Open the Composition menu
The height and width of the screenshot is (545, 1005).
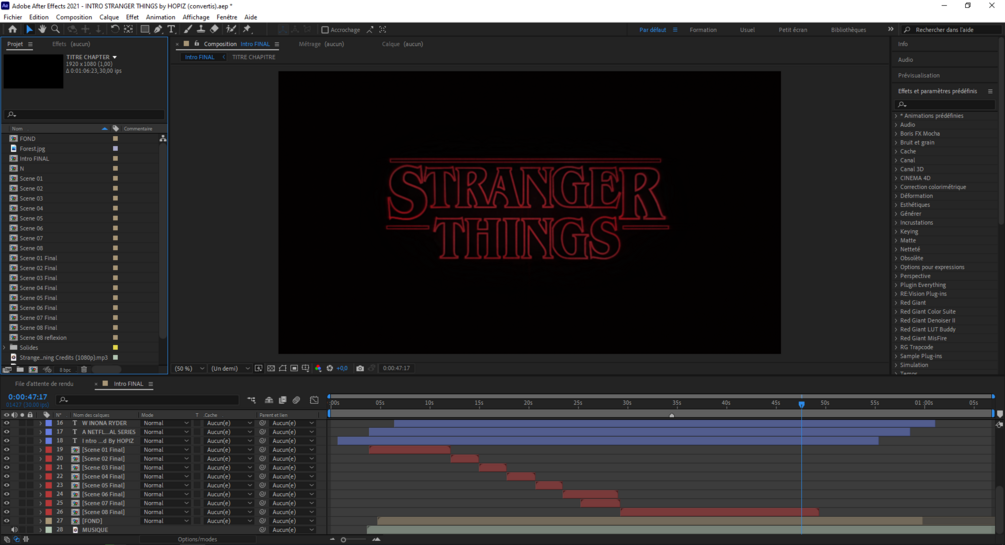tap(74, 17)
